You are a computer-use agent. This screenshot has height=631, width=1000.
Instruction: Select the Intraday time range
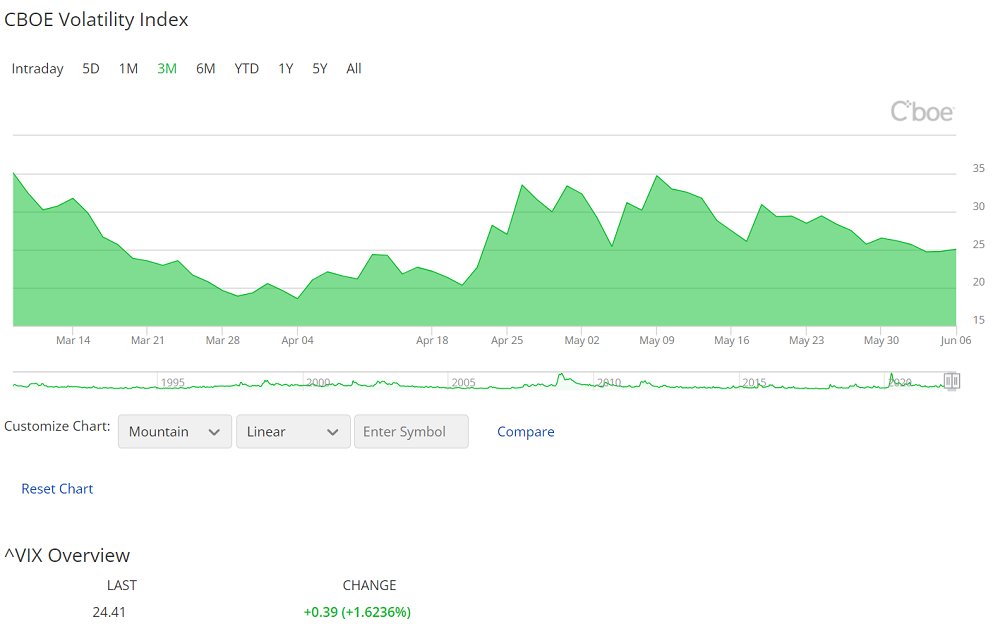click(38, 69)
